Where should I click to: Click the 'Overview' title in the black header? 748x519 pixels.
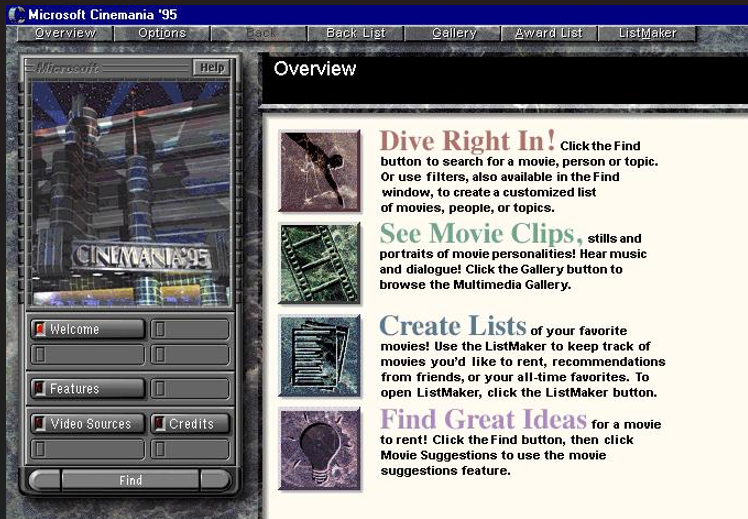[315, 69]
